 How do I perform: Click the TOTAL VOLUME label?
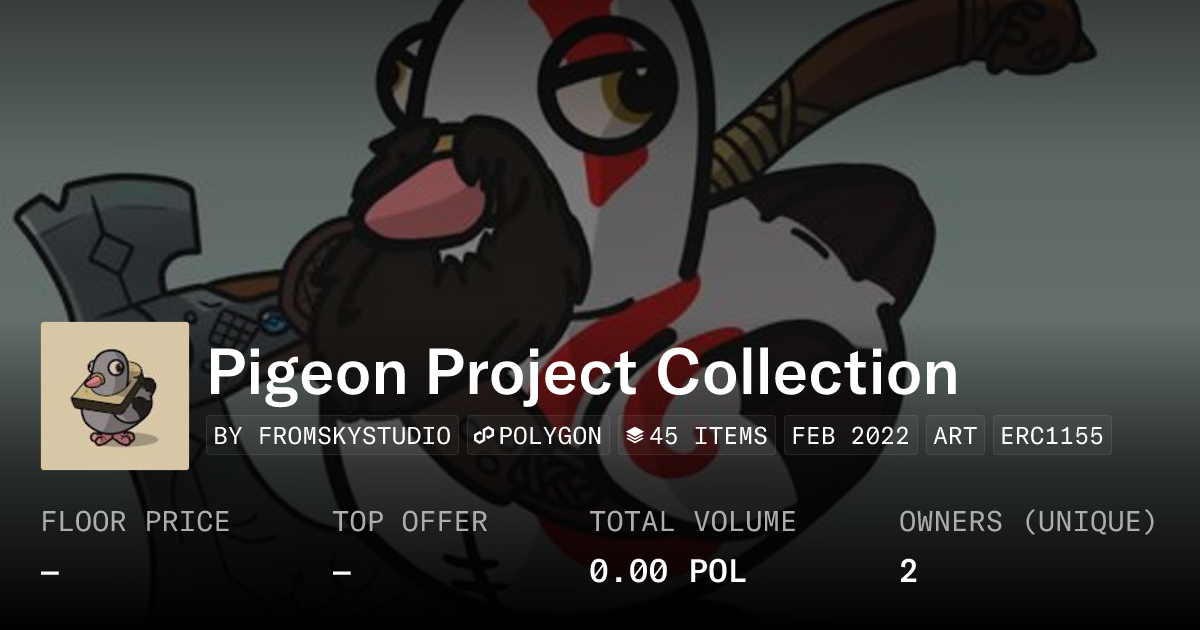point(692,522)
